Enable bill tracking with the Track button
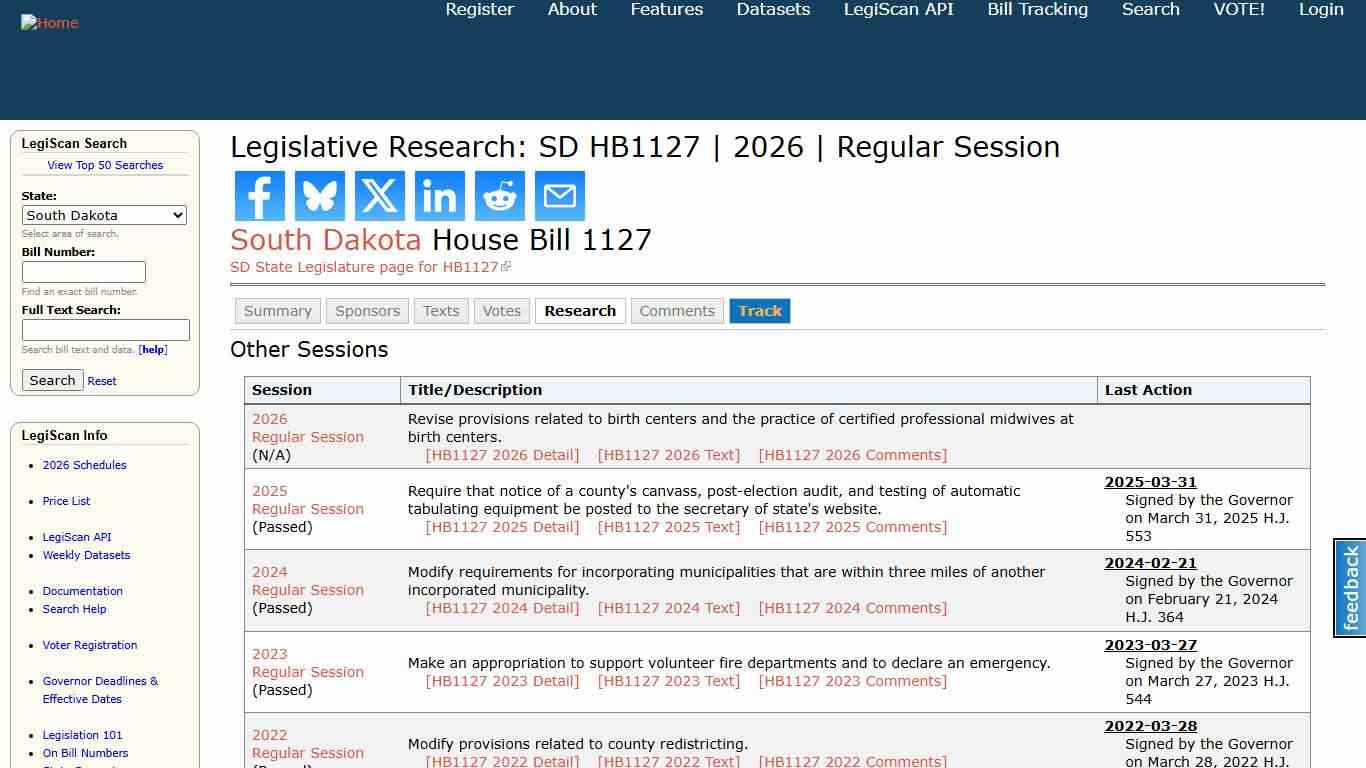This screenshot has height=768, width=1366. (x=760, y=311)
